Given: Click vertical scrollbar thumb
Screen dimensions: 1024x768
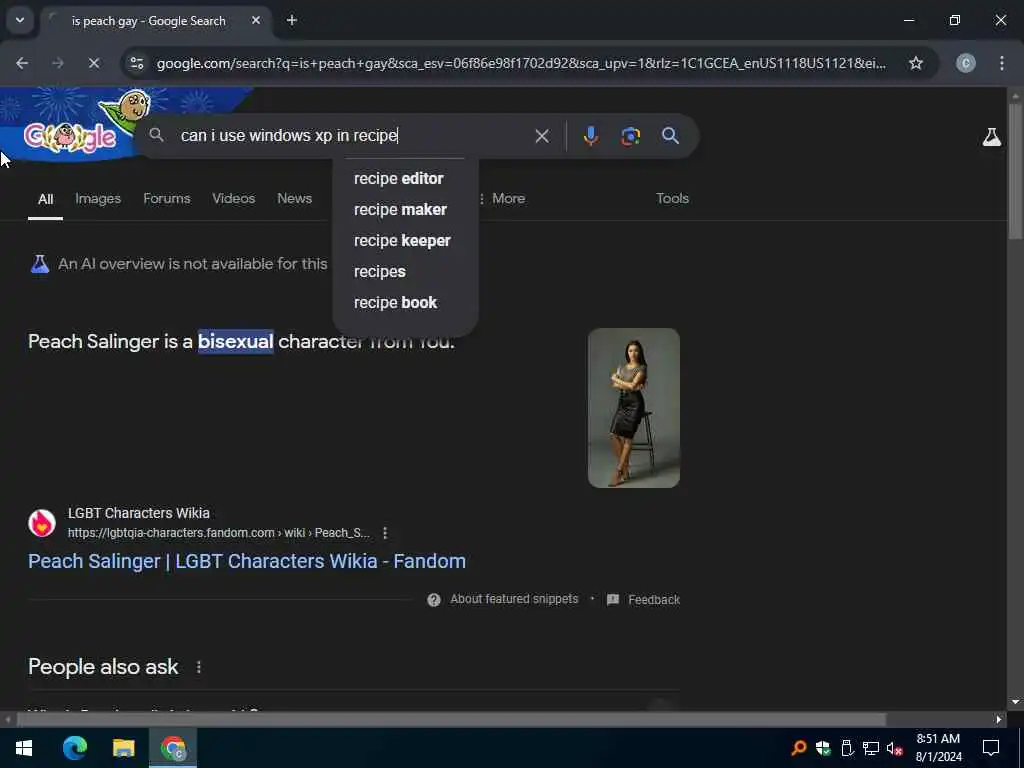Looking at the screenshot, I should (x=1015, y=171).
